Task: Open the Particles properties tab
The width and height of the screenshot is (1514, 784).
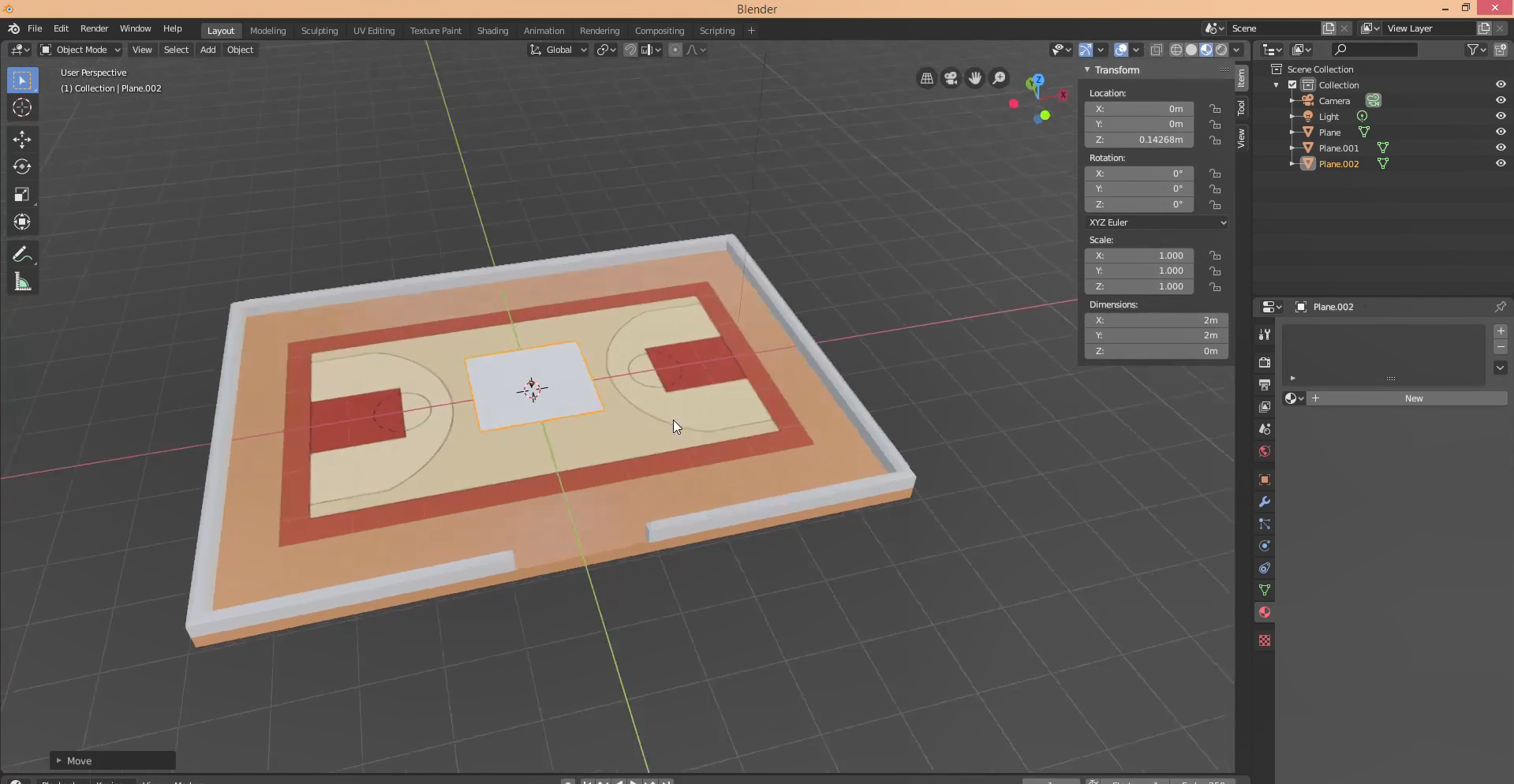Action: tap(1265, 524)
